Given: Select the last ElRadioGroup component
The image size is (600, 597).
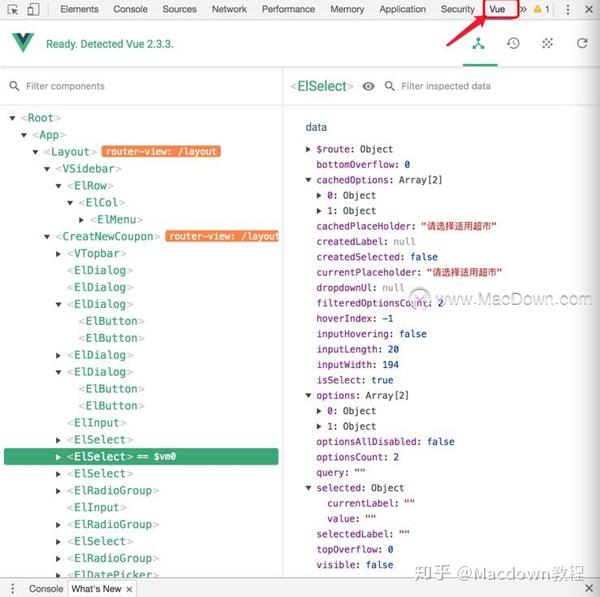Looking at the screenshot, I should 113,558.
